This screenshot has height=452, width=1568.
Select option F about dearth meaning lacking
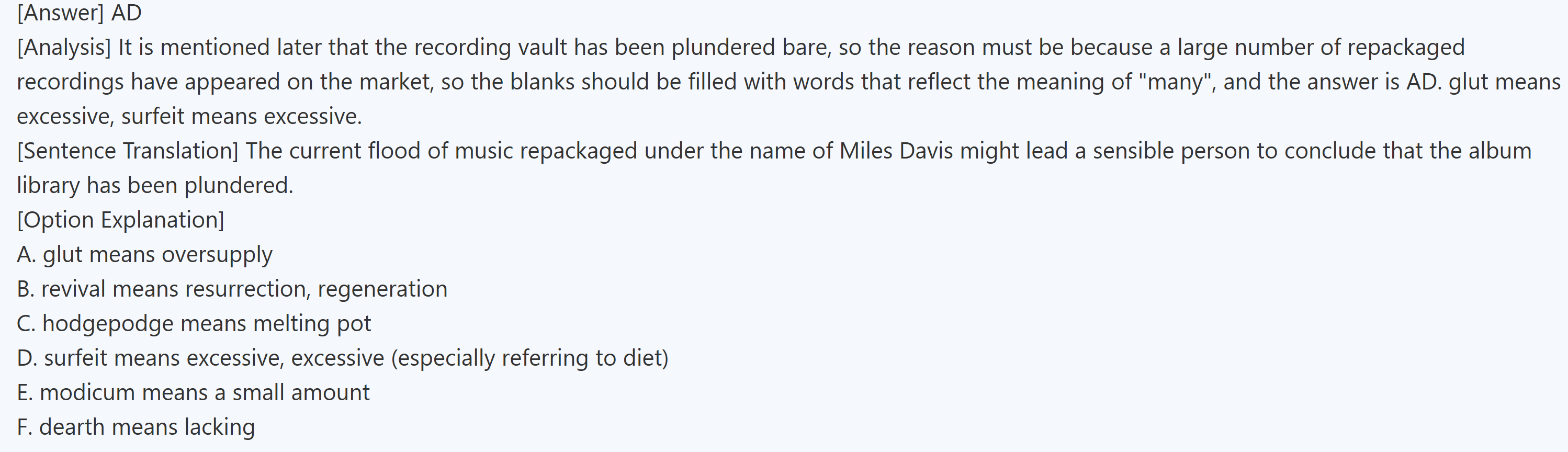[136, 427]
